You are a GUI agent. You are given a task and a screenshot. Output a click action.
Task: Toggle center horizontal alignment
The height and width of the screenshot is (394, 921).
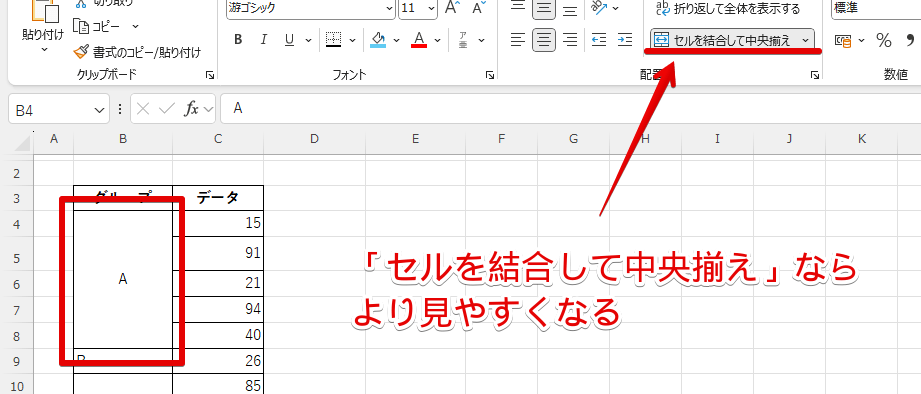point(544,40)
